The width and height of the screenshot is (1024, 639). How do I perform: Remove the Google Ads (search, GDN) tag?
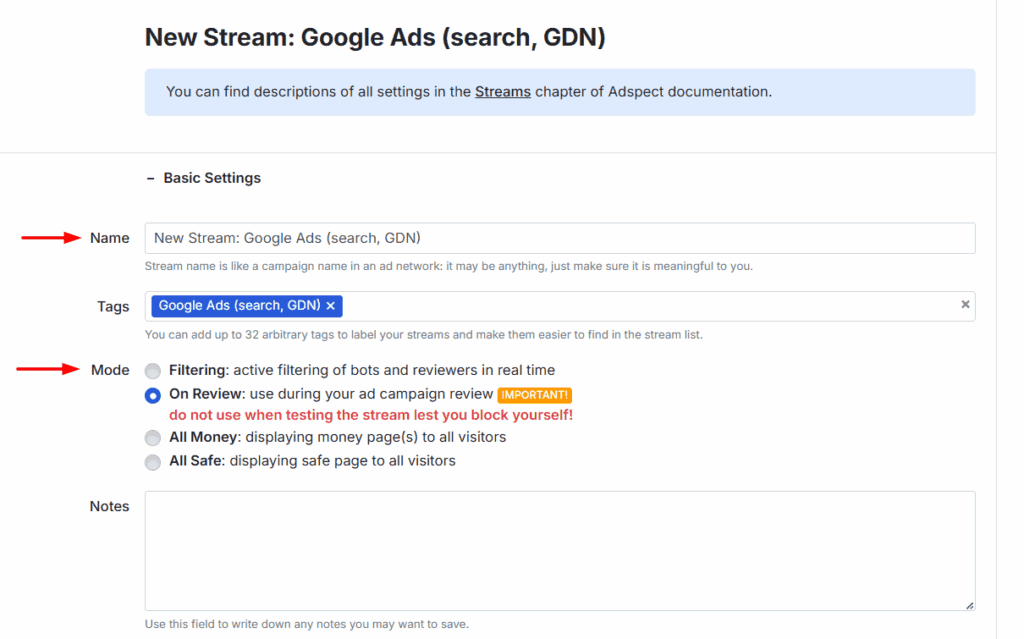click(x=330, y=306)
